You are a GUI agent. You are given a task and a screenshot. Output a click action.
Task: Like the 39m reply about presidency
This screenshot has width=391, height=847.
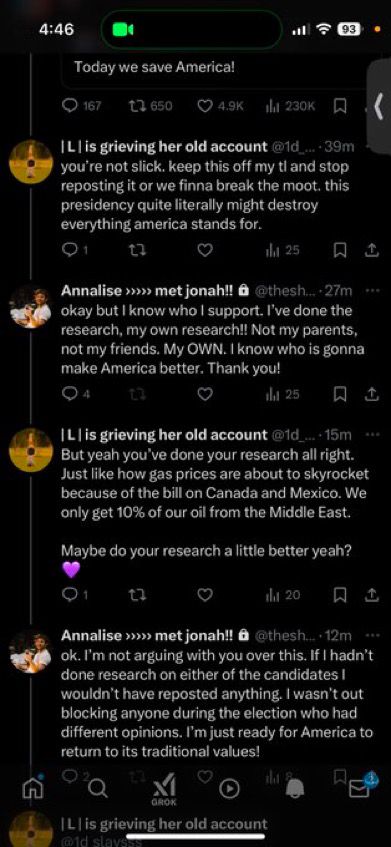(x=205, y=250)
